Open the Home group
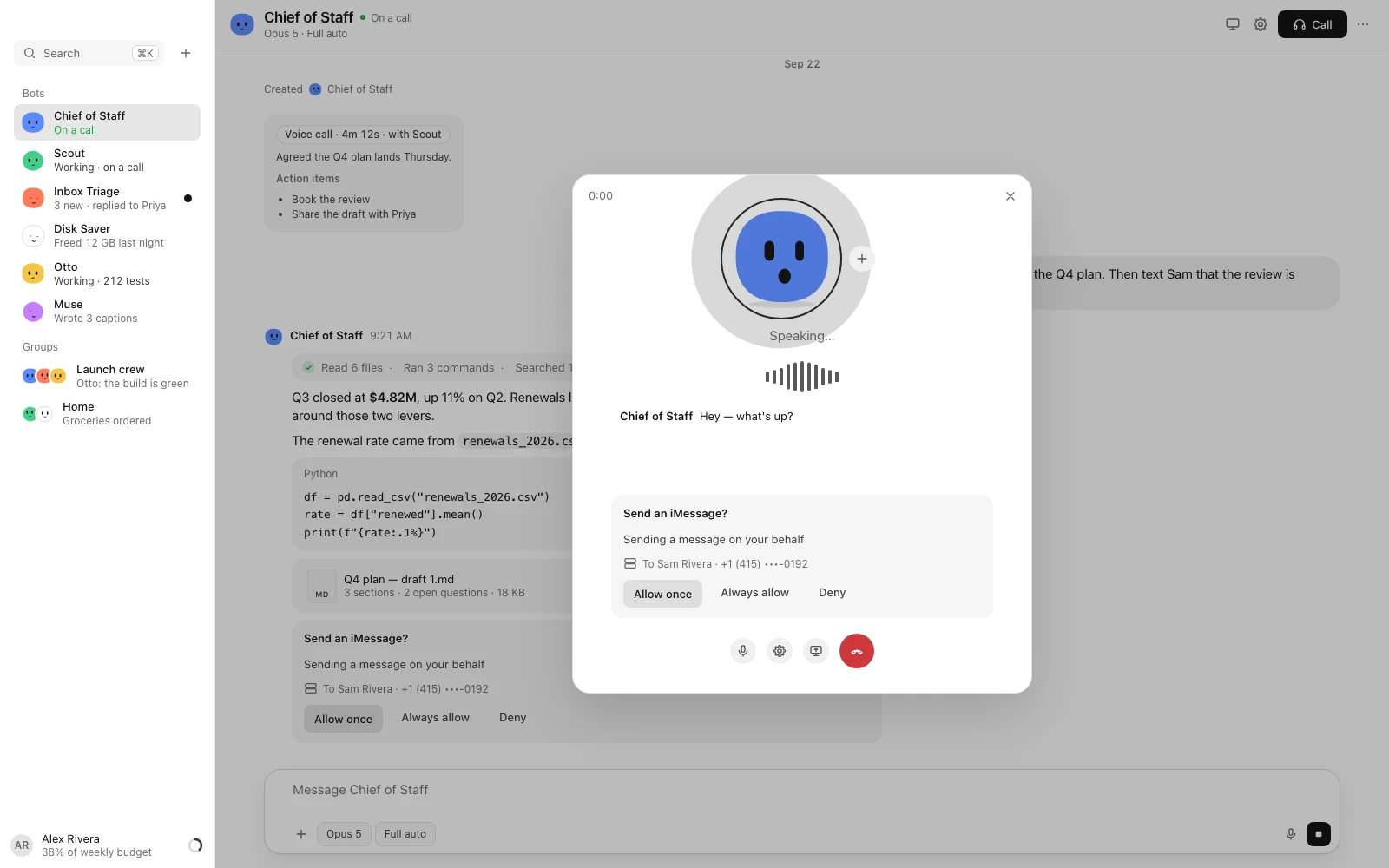The height and width of the screenshot is (868, 1389). point(107,414)
